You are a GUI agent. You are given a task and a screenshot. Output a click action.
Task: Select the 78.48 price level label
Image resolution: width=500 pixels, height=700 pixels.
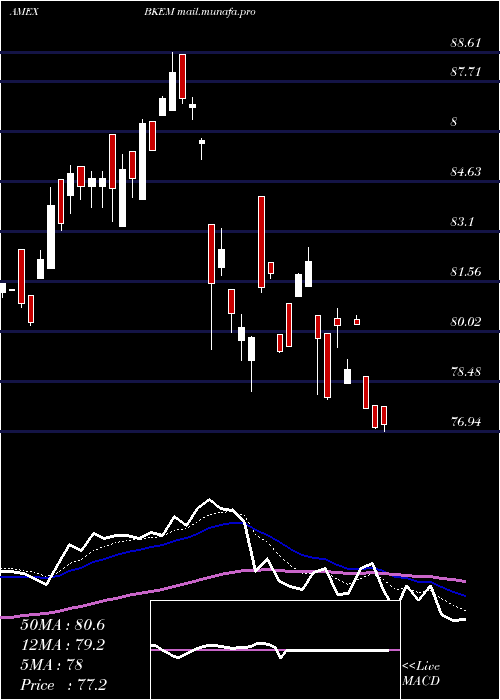(466, 371)
